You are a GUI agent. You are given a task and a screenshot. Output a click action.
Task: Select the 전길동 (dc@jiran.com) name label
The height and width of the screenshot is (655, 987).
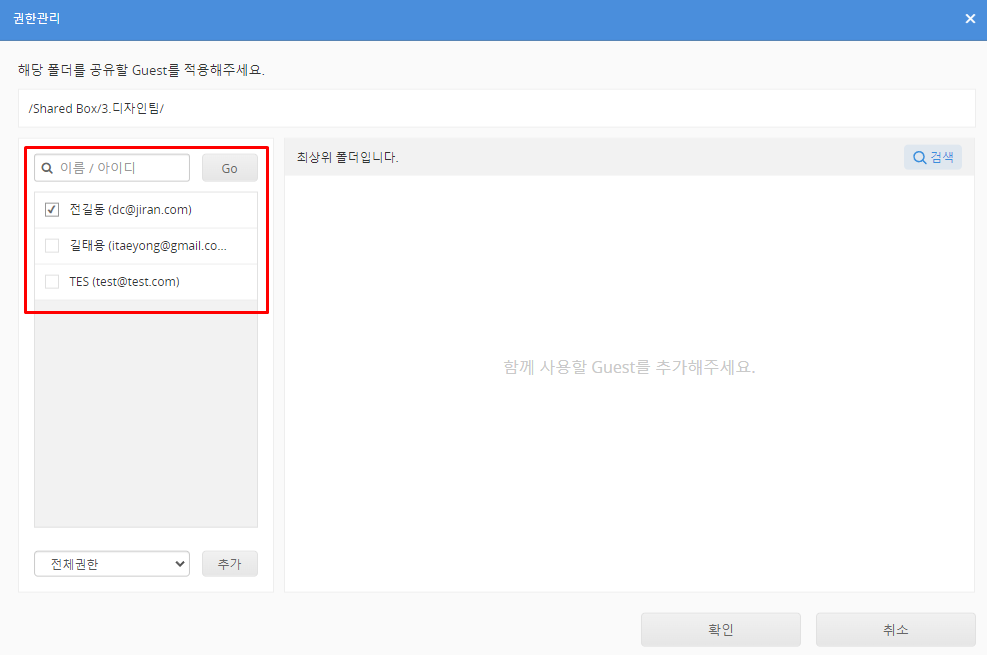click(x=130, y=210)
